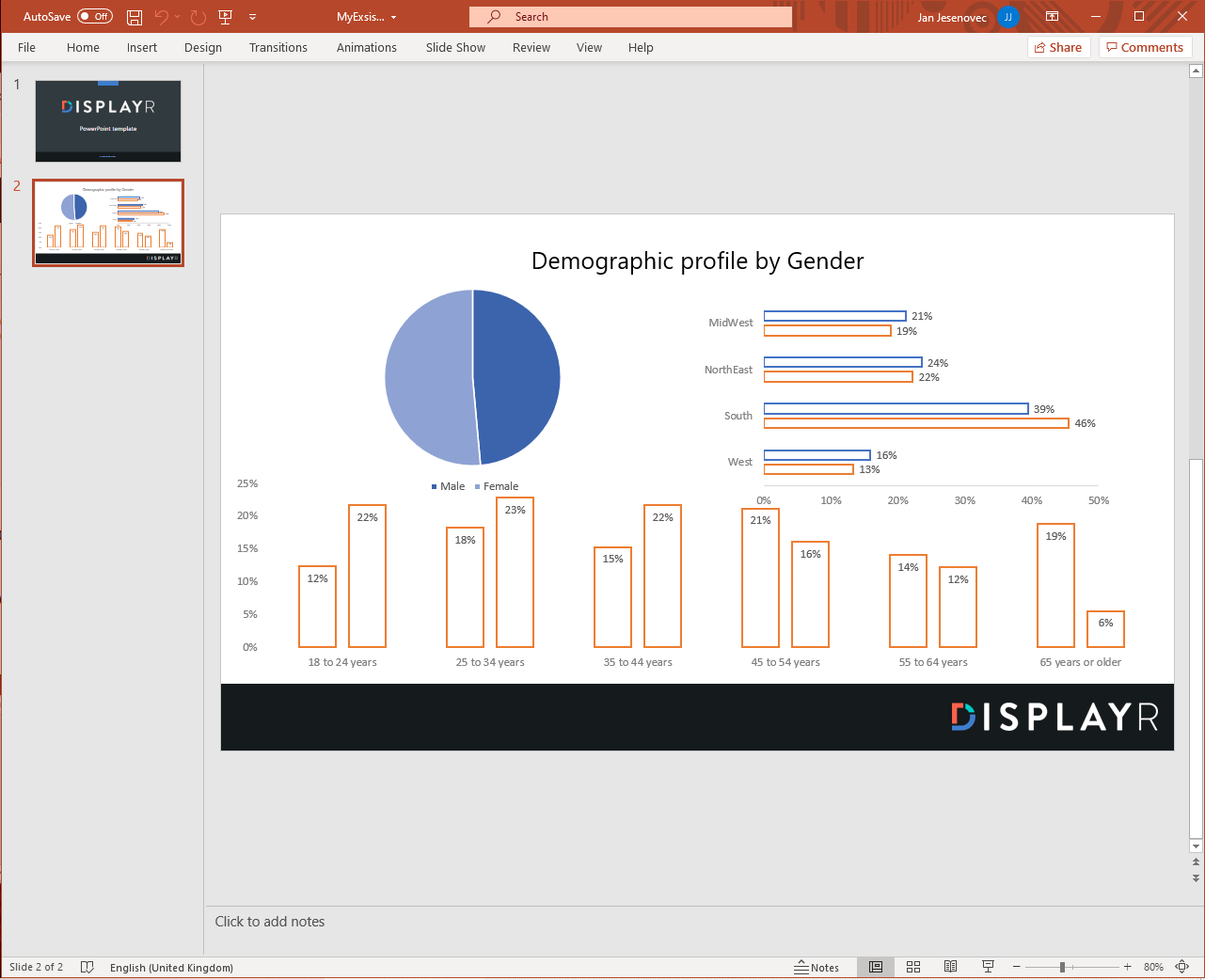Image resolution: width=1205 pixels, height=980 pixels.
Task: Open Ribbon Display Options
Action: 1052,17
